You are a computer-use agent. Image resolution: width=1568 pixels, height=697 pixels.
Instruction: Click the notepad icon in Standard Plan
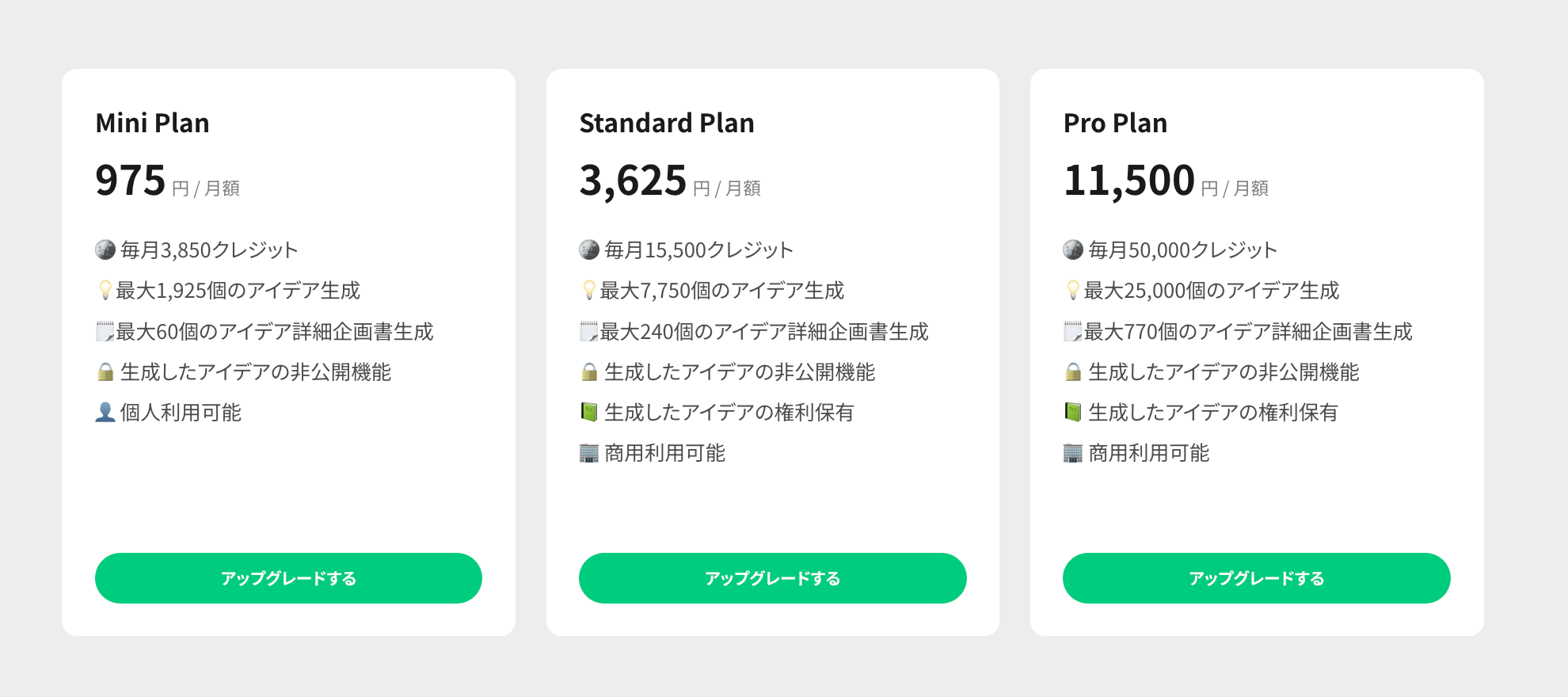pyautogui.click(x=588, y=332)
